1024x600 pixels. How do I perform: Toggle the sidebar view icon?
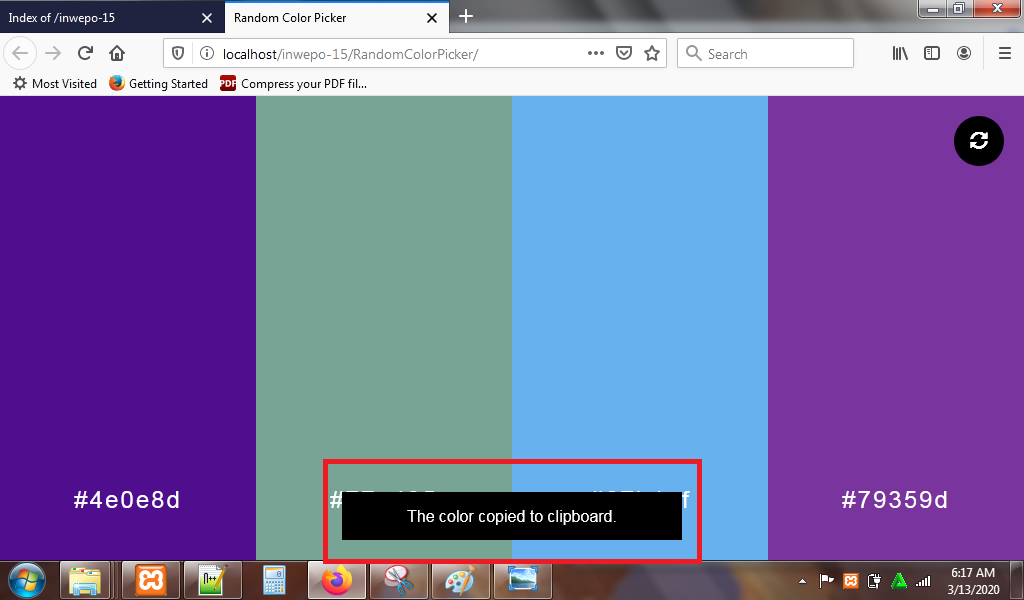coord(932,54)
